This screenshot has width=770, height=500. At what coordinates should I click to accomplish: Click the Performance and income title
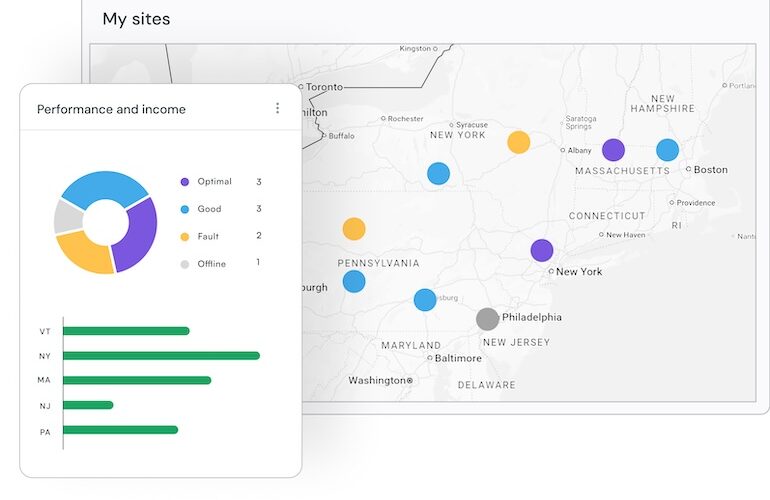111,109
